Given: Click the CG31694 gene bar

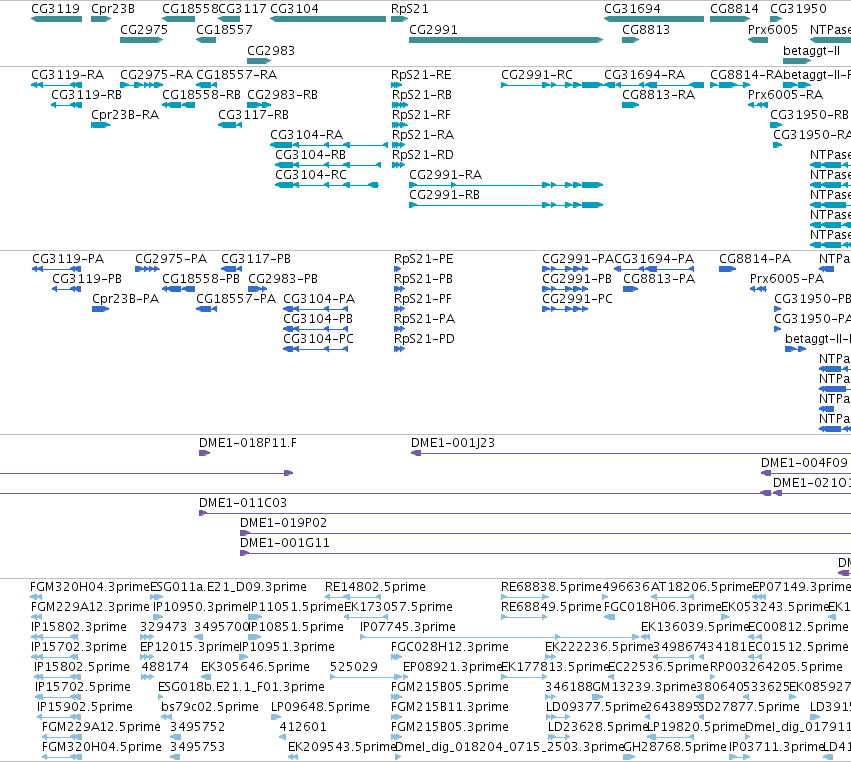Looking at the screenshot, I should click(x=654, y=19).
